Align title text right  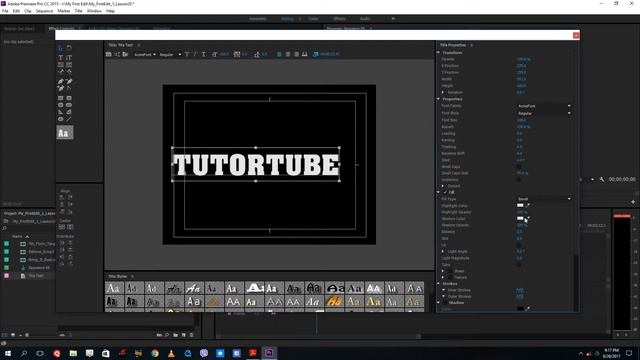(296, 54)
